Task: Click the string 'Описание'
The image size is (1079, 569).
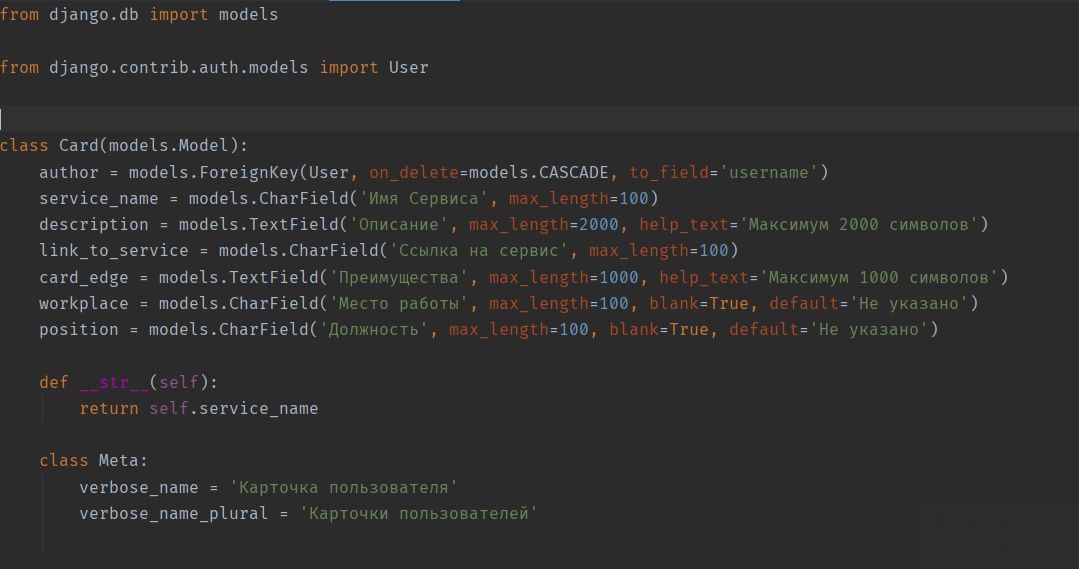Action: pyautogui.click(x=398, y=225)
